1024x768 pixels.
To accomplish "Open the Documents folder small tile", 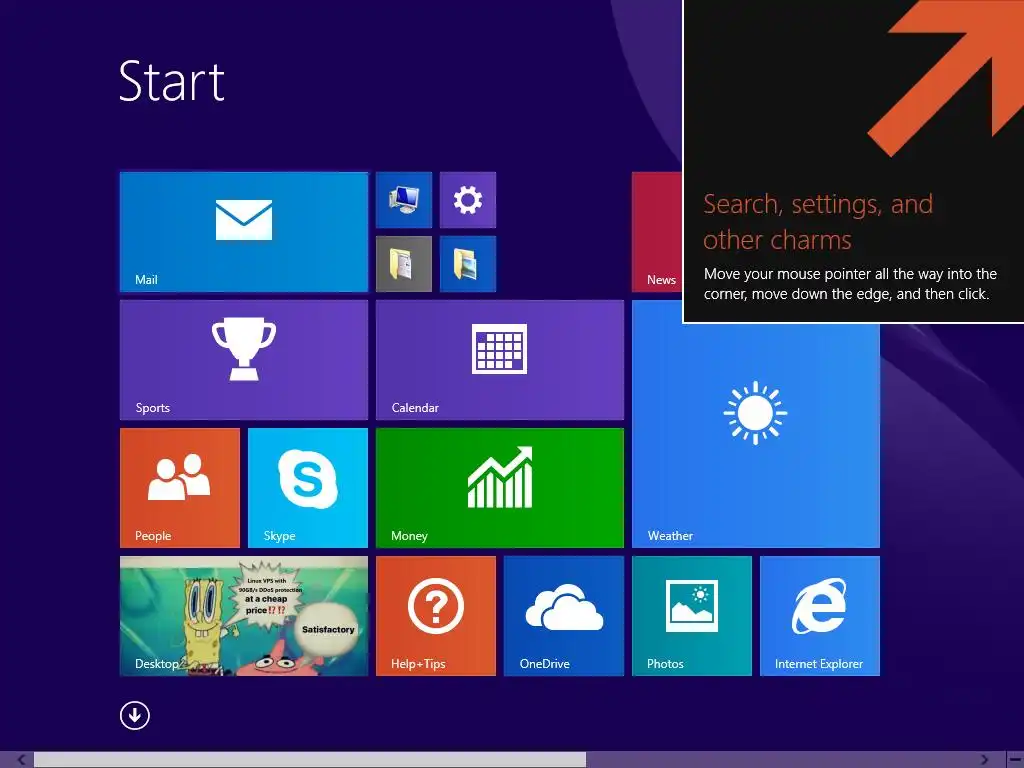I will click(404, 264).
